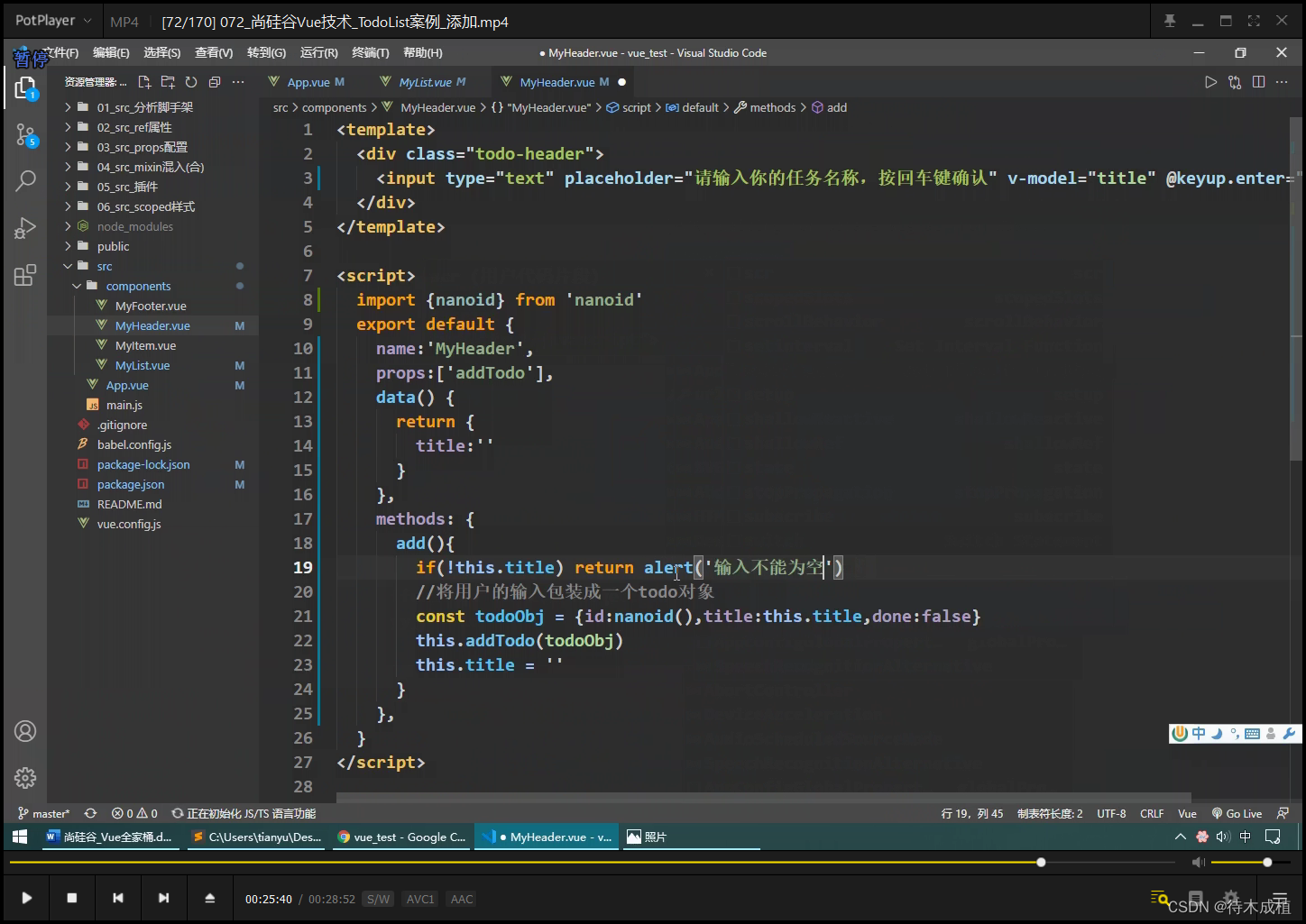Open changes compare icon in editor toolbar
This screenshot has height=924, width=1306.
coord(1235,82)
